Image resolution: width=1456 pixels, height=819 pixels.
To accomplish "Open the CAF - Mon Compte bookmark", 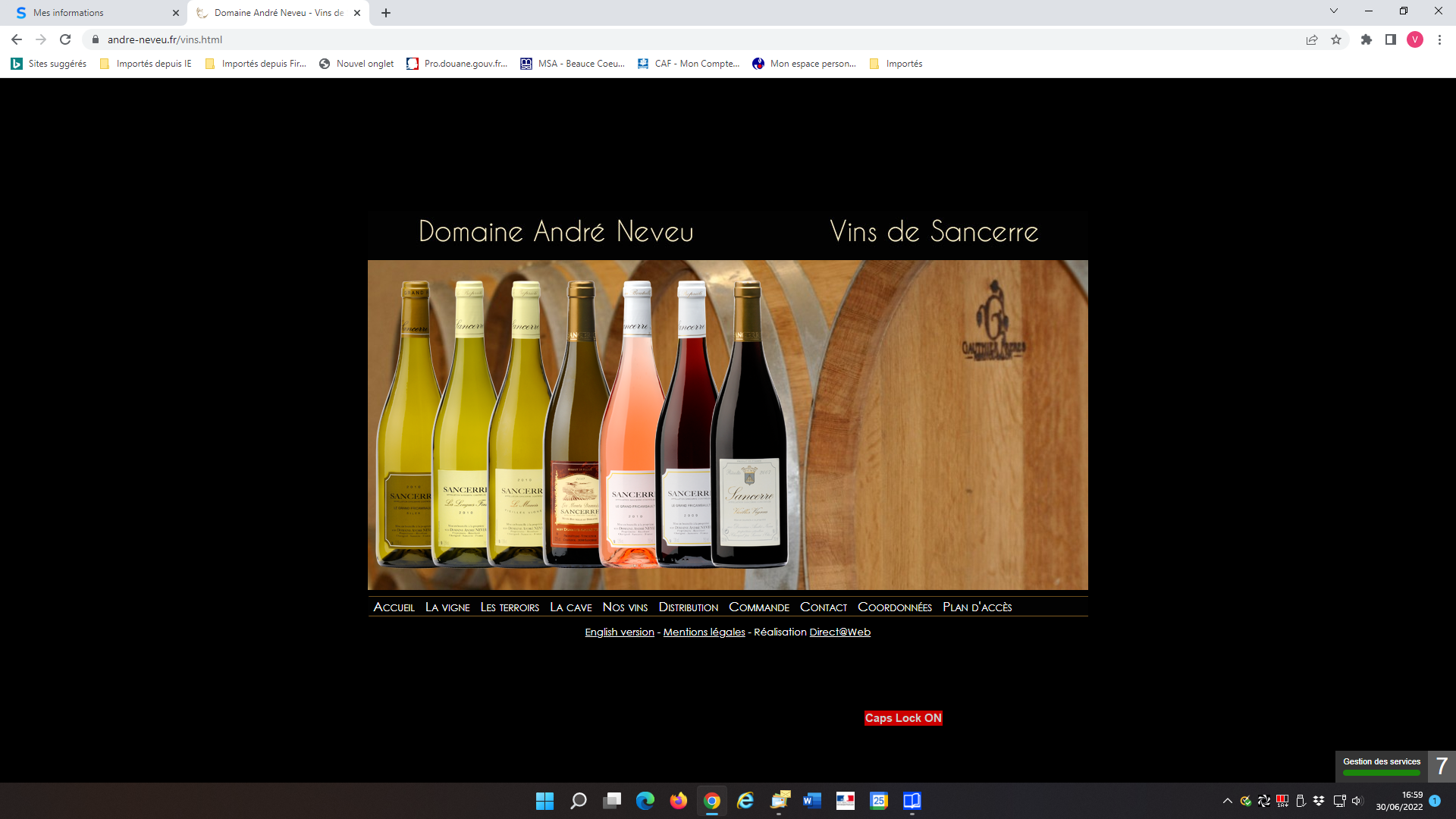I will pyautogui.click(x=689, y=64).
